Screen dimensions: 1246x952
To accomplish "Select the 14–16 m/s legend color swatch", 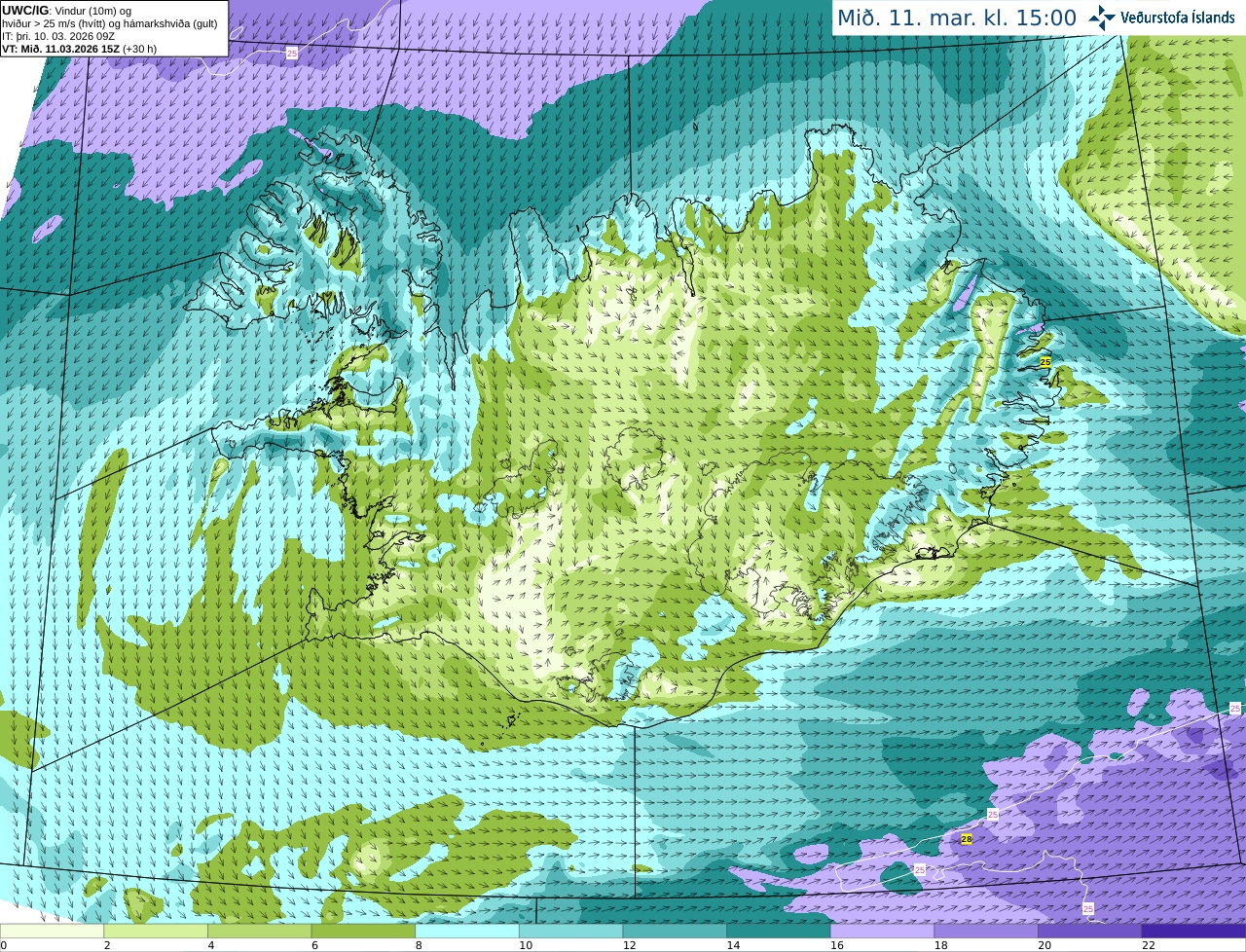I will click(779, 931).
